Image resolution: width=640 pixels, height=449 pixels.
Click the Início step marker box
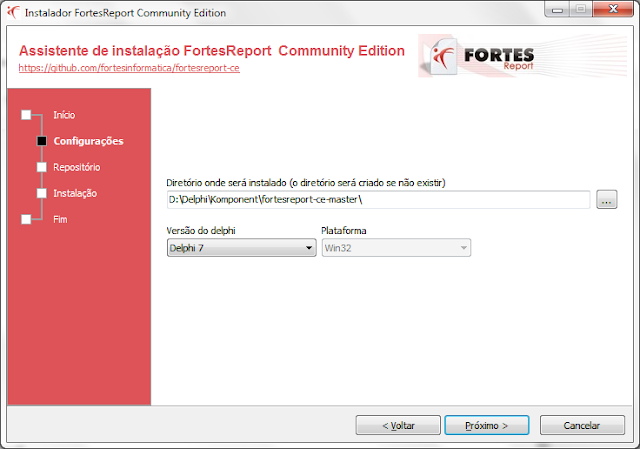click(26, 115)
